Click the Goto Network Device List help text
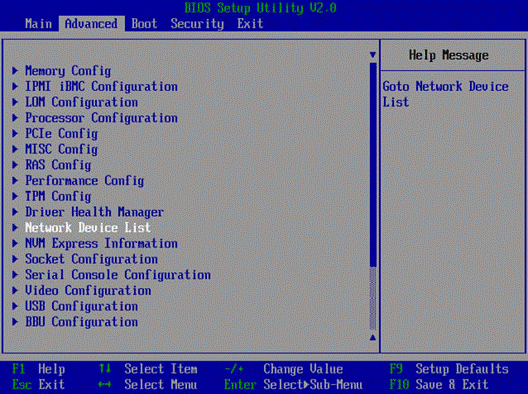 pyautogui.click(x=446, y=94)
